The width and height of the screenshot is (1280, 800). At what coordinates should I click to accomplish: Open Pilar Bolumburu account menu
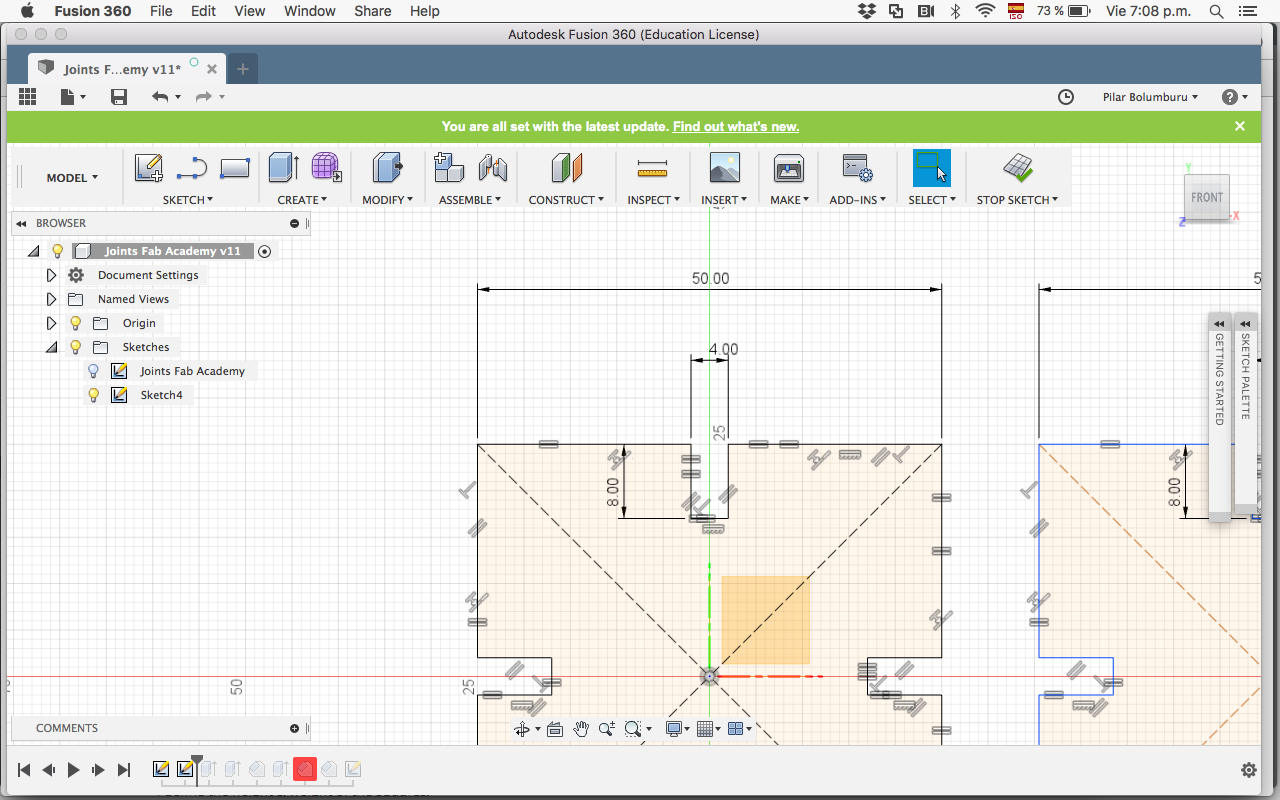click(1150, 97)
